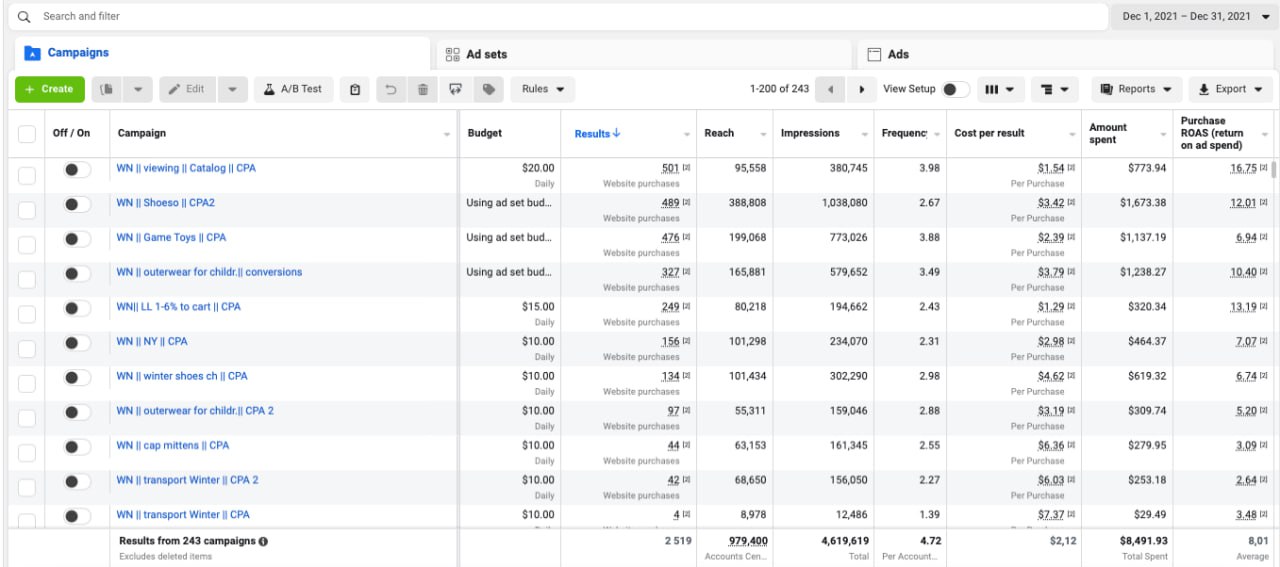The height and width of the screenshot is (567, 1280).
Task: Open the columns layout icon menu
Action: tap(999, 89)
